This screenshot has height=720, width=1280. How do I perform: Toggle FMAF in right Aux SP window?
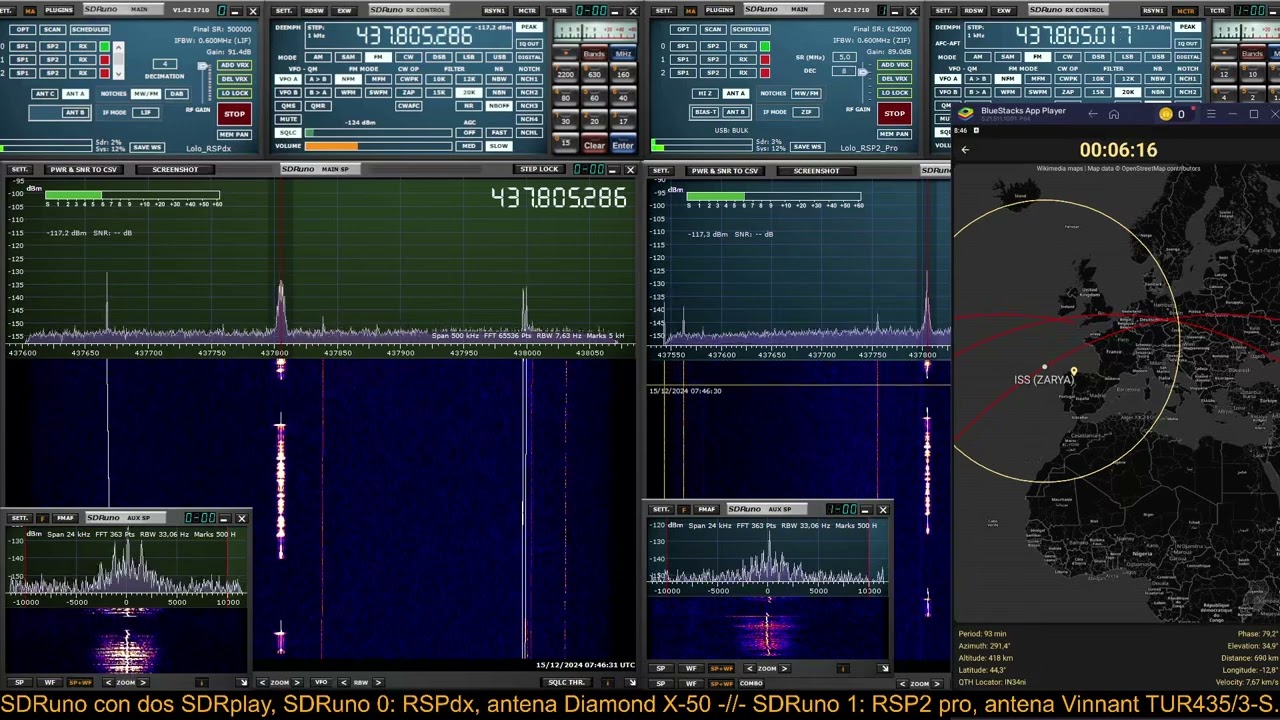tap(706, 510)
